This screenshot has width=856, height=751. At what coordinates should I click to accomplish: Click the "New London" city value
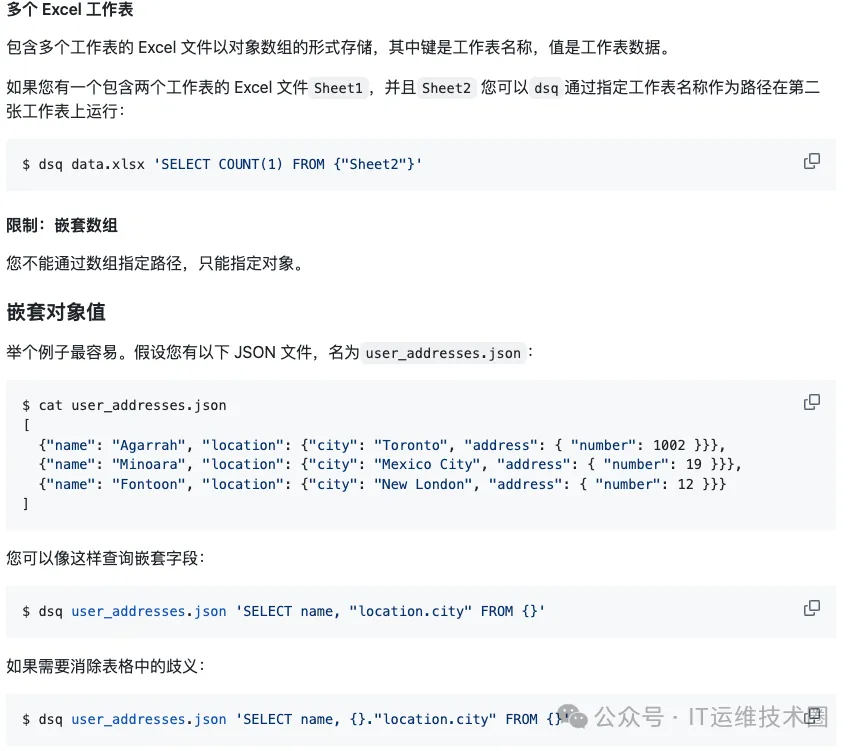pos(416,485)
